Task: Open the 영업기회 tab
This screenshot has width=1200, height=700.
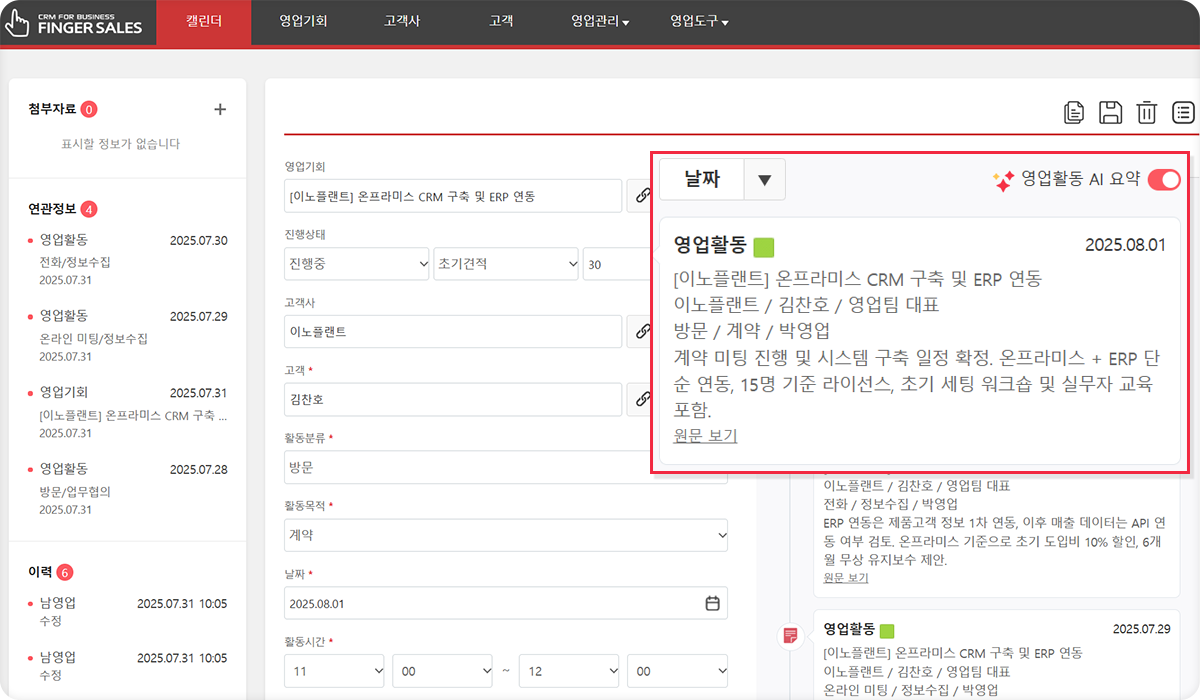Action: pyautogui.click(x=302, y=21)
